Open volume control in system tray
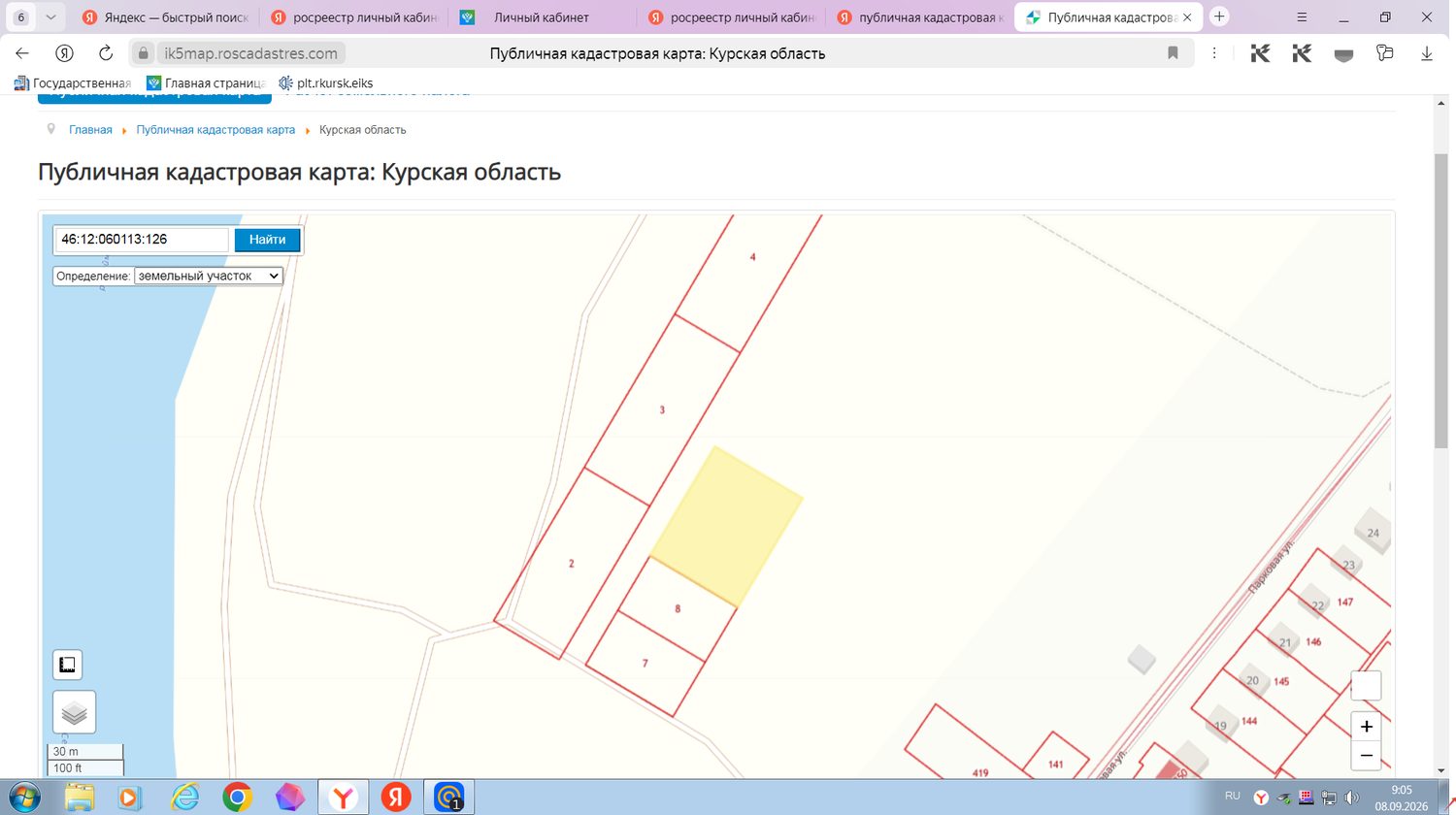Screen dimensions: 1456x815 point(1351,798)
